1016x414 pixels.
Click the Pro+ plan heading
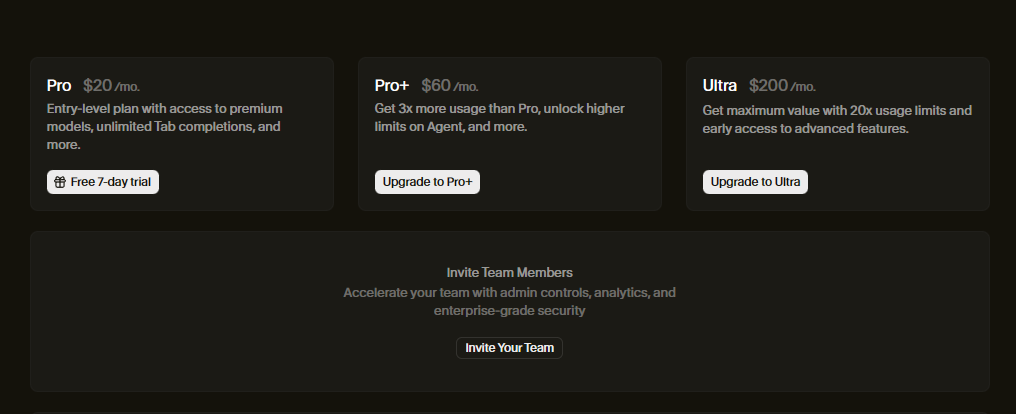pos(392,86)
